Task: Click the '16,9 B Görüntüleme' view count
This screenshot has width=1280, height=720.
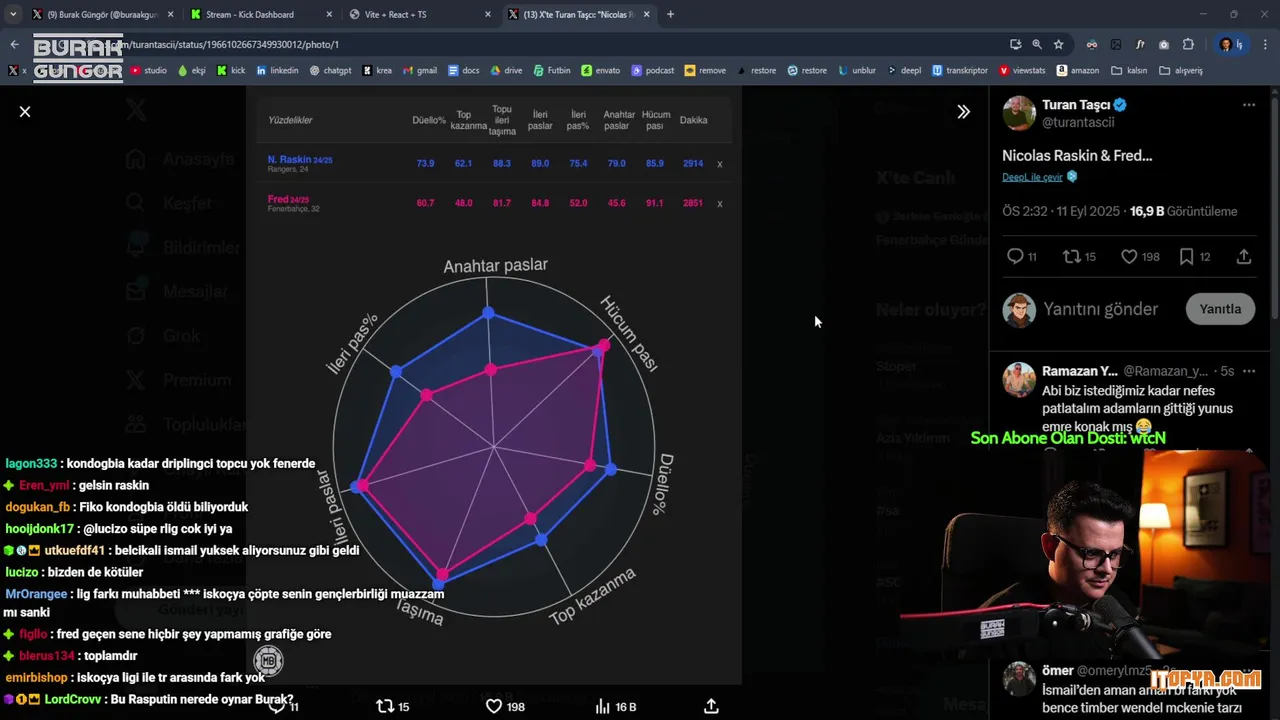Action: pos(1183,211)
